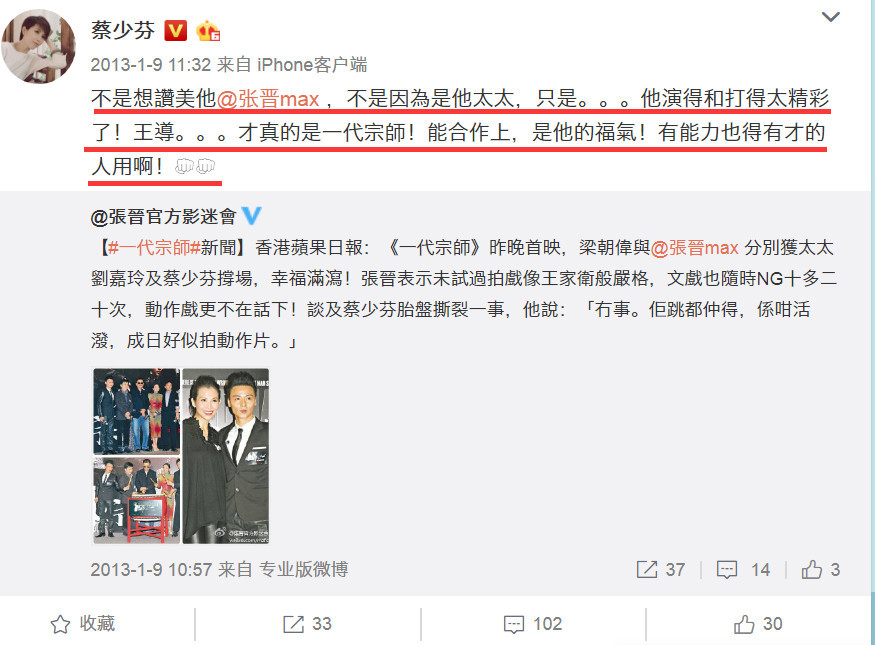Add the post to 收藏 favorites
Screen dimensions: 875x645
(x=83, y=624)
